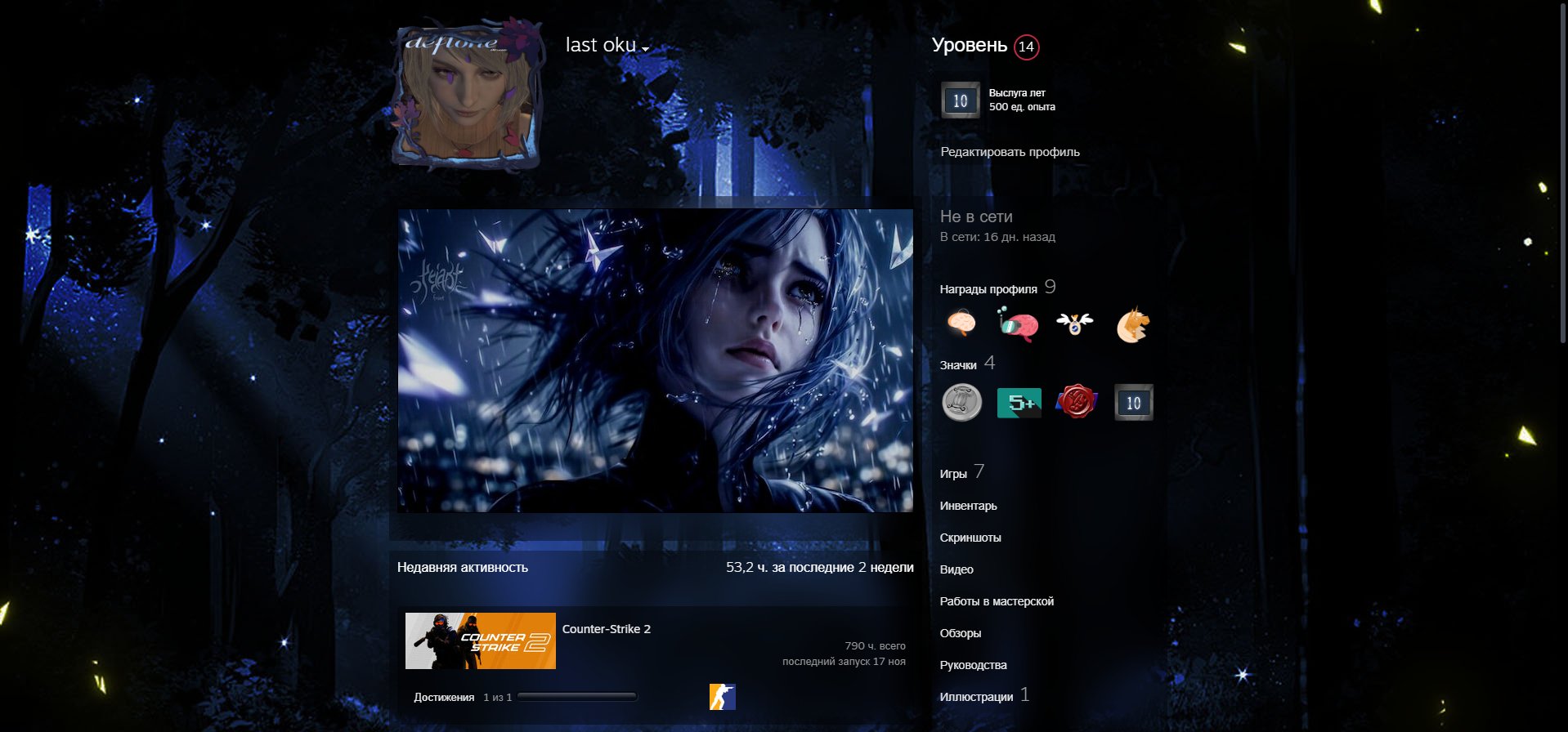Click the winged Steam medal award

click(x=1074, y=324)
